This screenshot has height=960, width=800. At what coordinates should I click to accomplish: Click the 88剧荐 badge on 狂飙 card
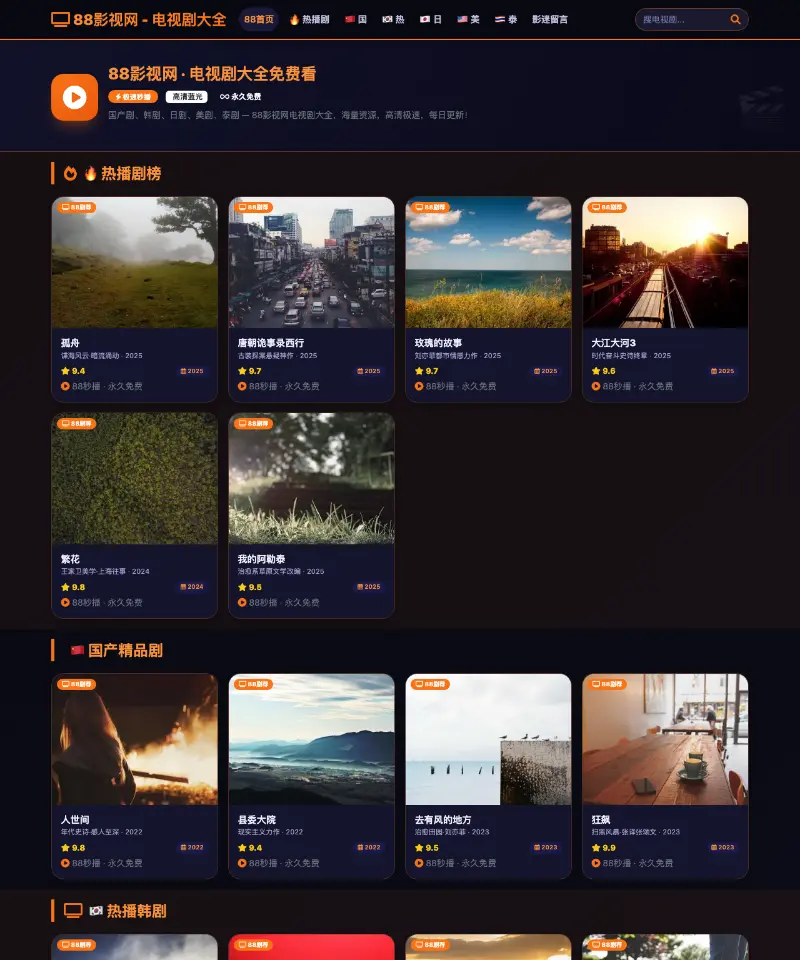tap(607, 684)
